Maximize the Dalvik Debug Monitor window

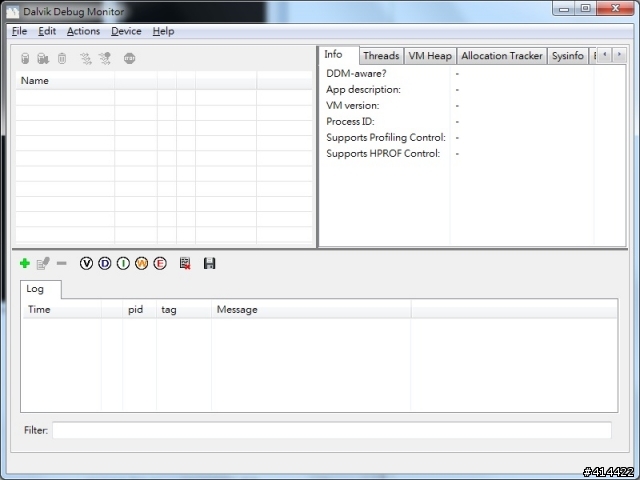pyautogui.click(x=586, y=9)
